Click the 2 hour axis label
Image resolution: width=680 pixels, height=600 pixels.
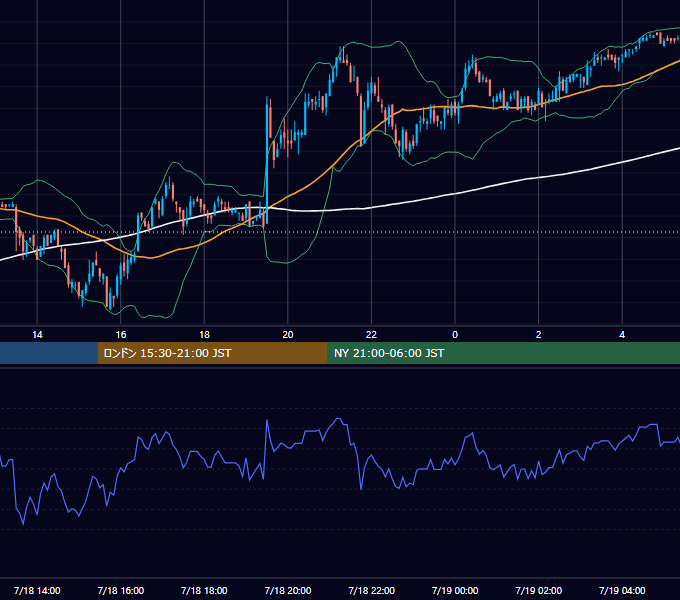coord(539,335)
